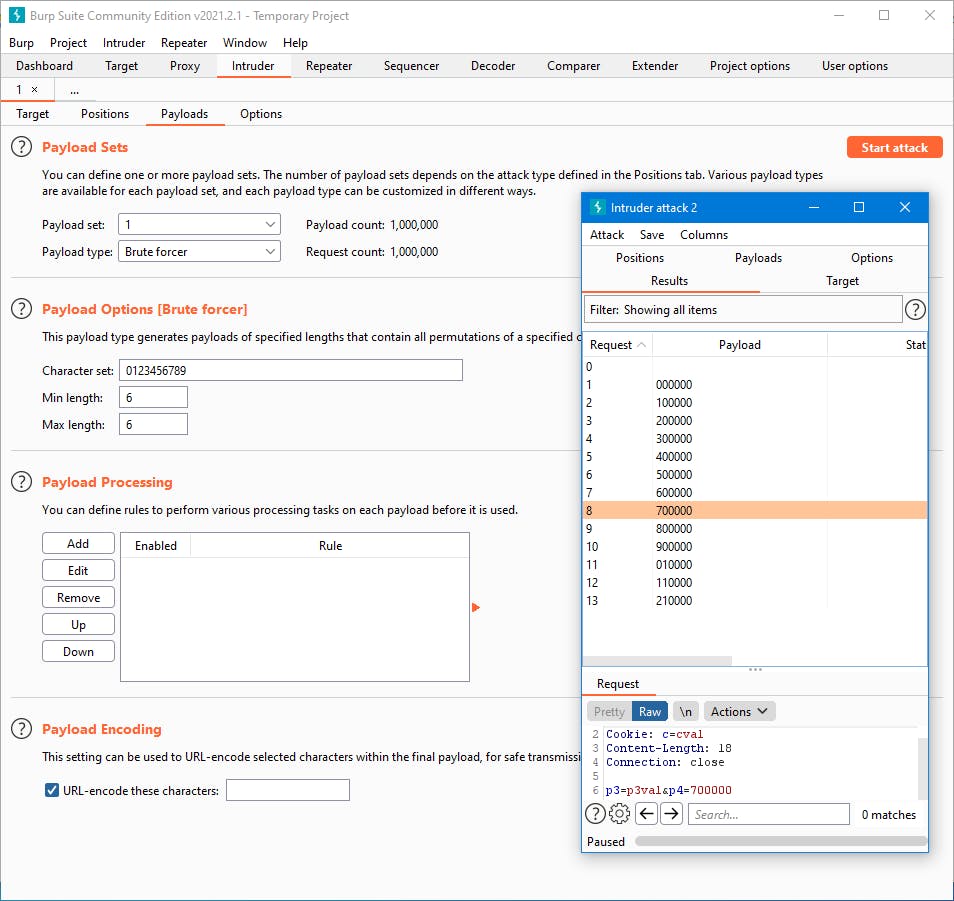Click the results filter help icon

tap(915, 310)
